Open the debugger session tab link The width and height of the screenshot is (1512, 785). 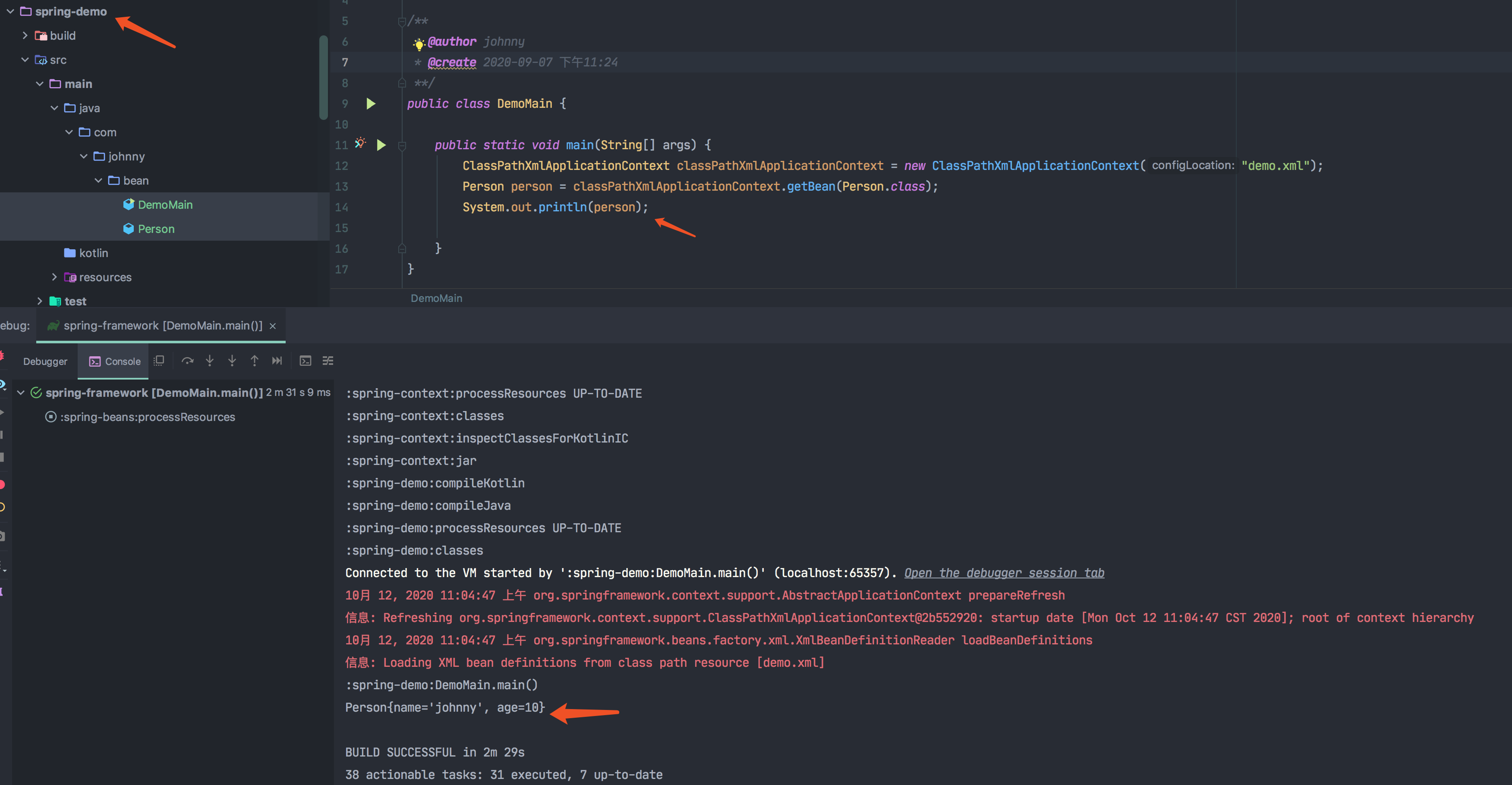[x=1004, y=573]
